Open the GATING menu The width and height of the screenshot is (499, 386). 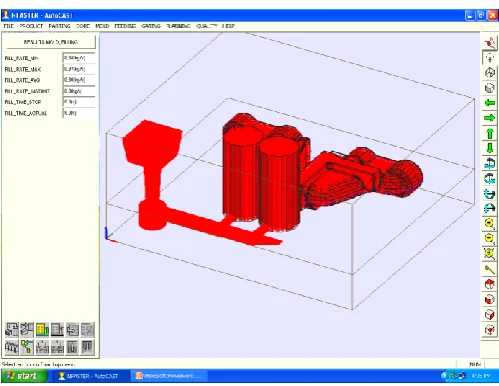click(151, 26)
